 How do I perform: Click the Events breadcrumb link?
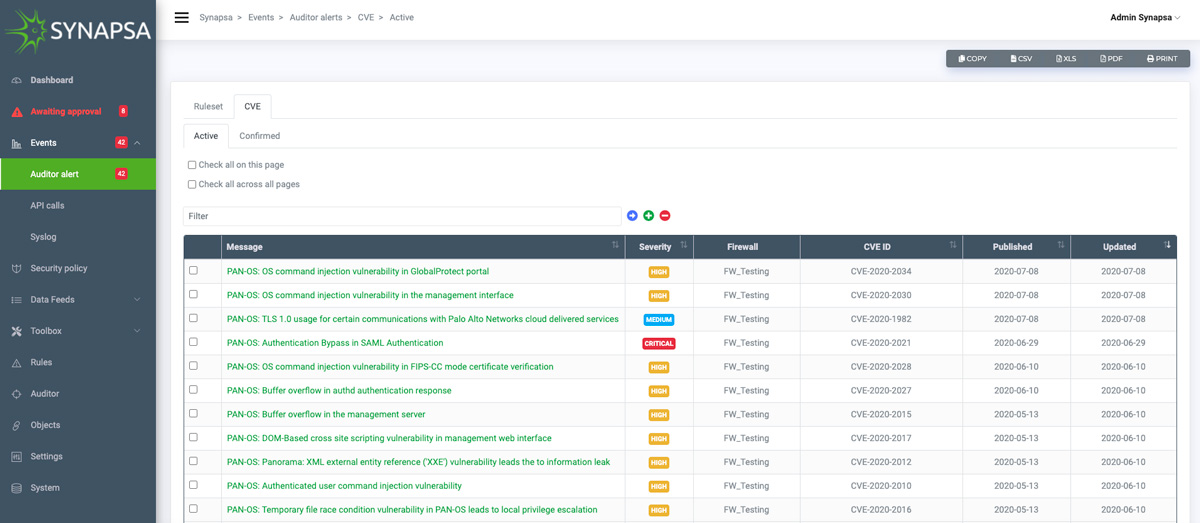(x=261, y=17)
